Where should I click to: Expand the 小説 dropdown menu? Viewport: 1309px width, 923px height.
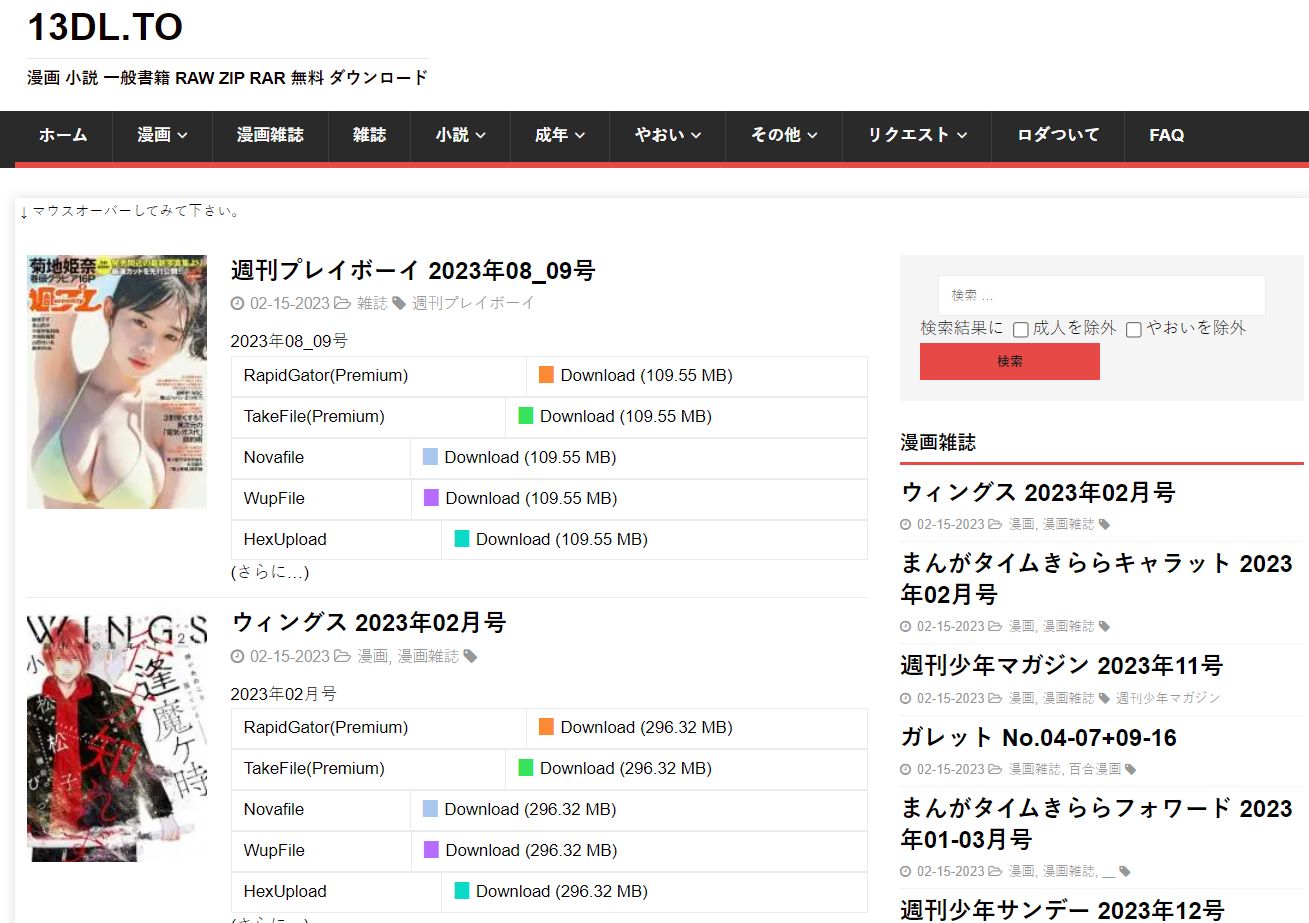461,135
